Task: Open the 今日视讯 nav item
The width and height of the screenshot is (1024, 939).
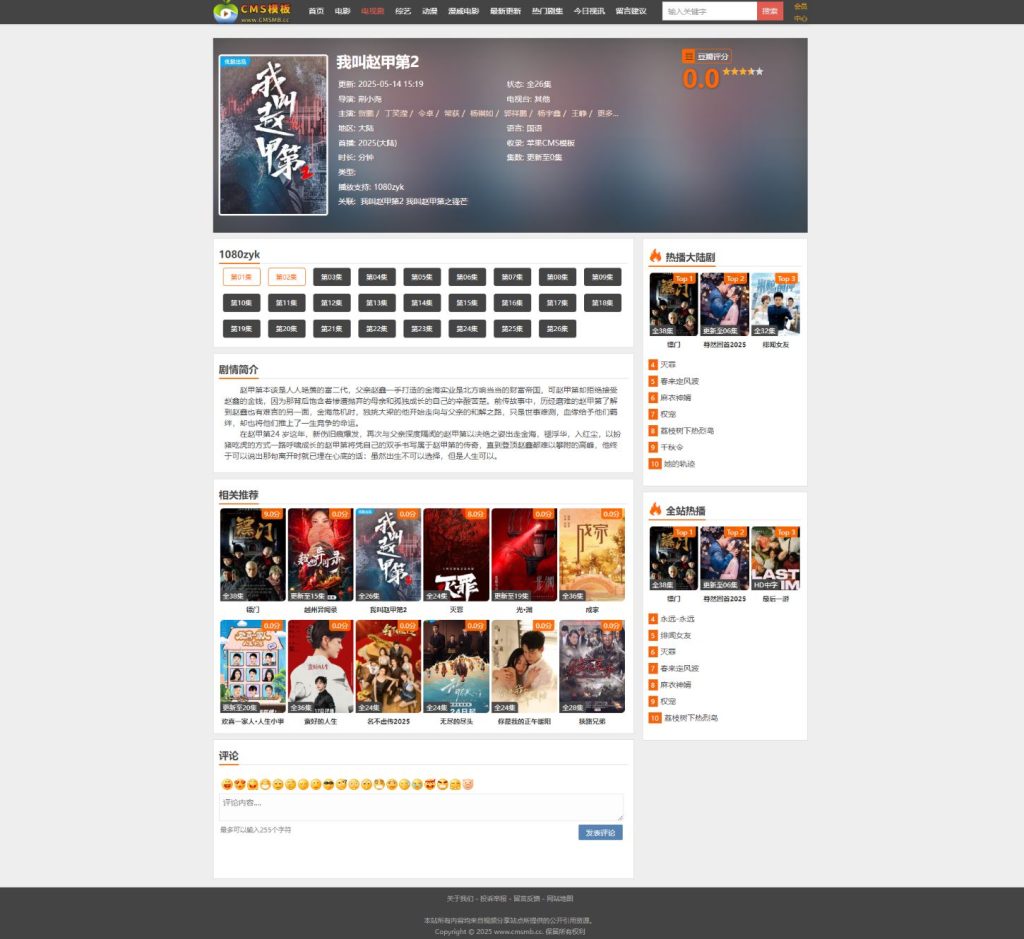Action: click(x=589, y=11)
